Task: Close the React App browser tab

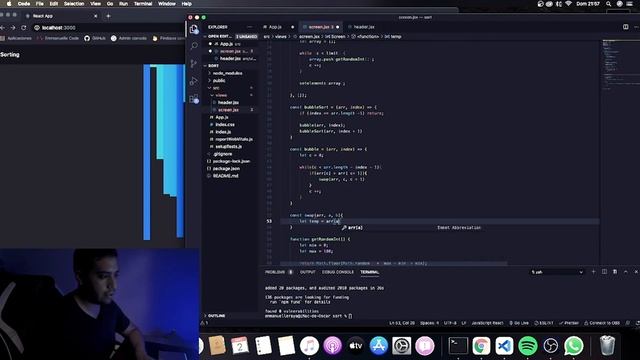Action: 96,16
